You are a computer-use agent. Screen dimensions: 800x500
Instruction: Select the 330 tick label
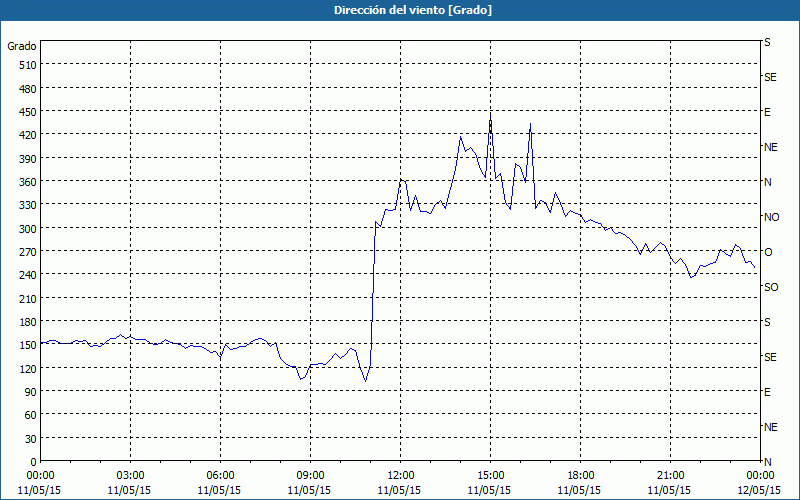pos(28,205)
